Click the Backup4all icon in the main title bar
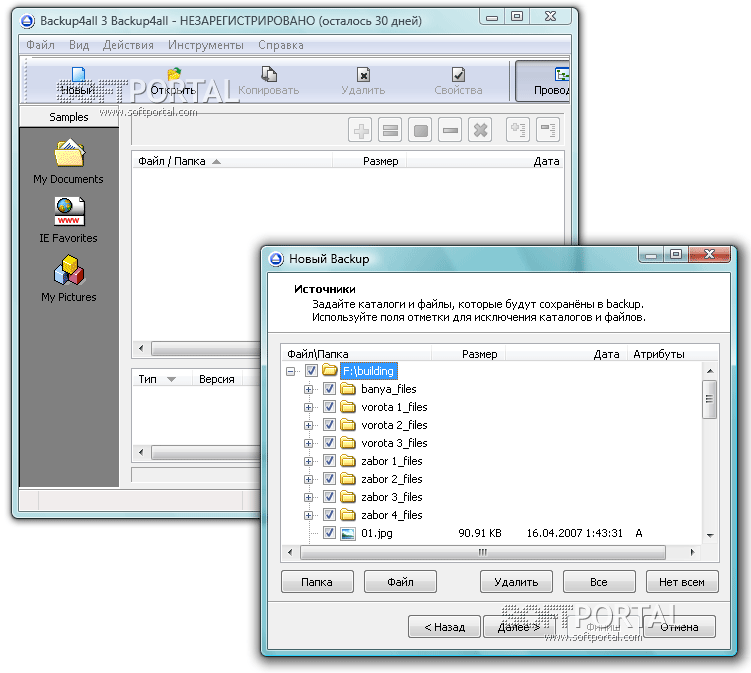 click(x=27, y=21)
